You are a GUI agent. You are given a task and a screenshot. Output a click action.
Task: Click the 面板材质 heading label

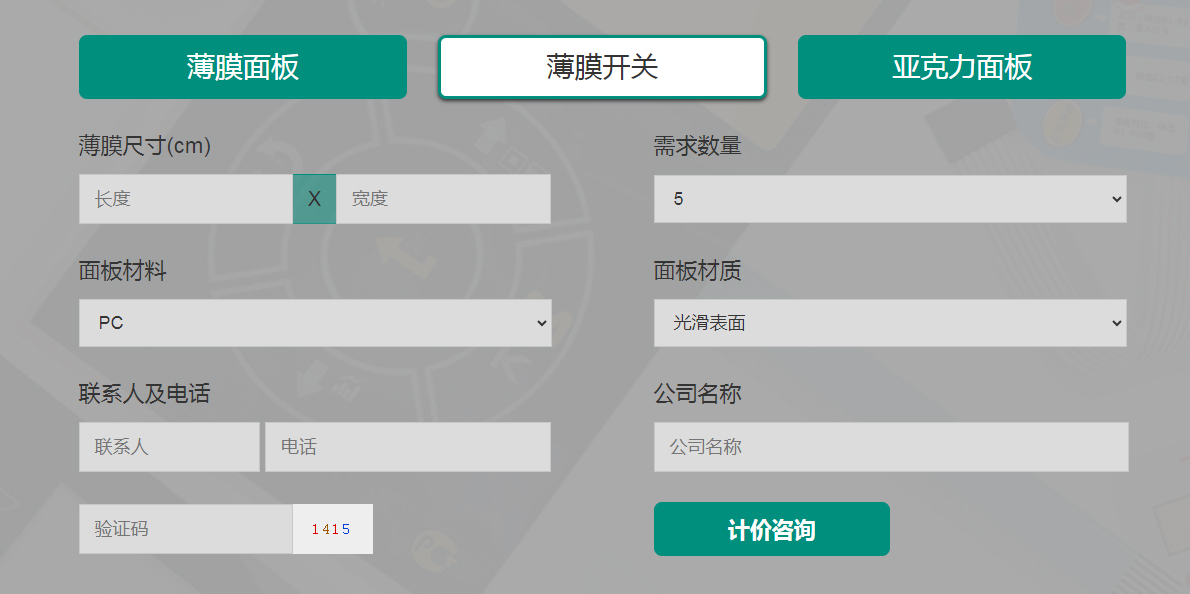(x=697, y=270)
